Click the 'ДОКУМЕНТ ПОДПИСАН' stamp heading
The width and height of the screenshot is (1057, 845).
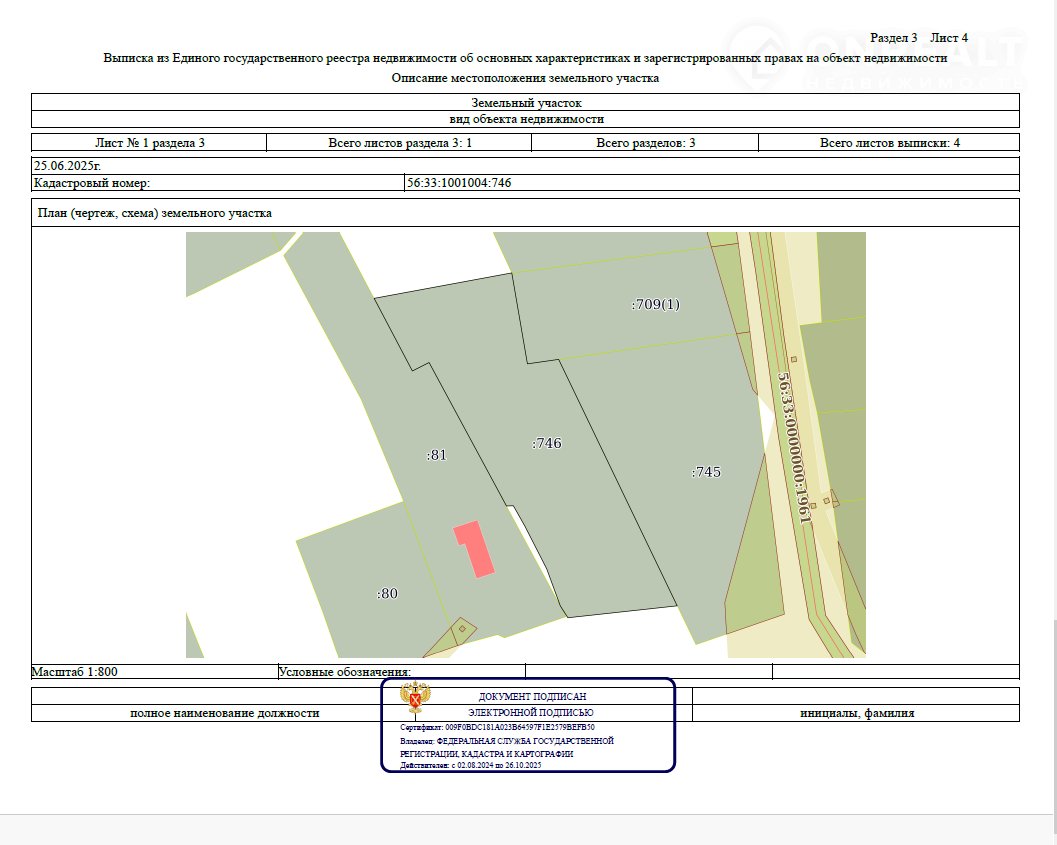(532, 696)
